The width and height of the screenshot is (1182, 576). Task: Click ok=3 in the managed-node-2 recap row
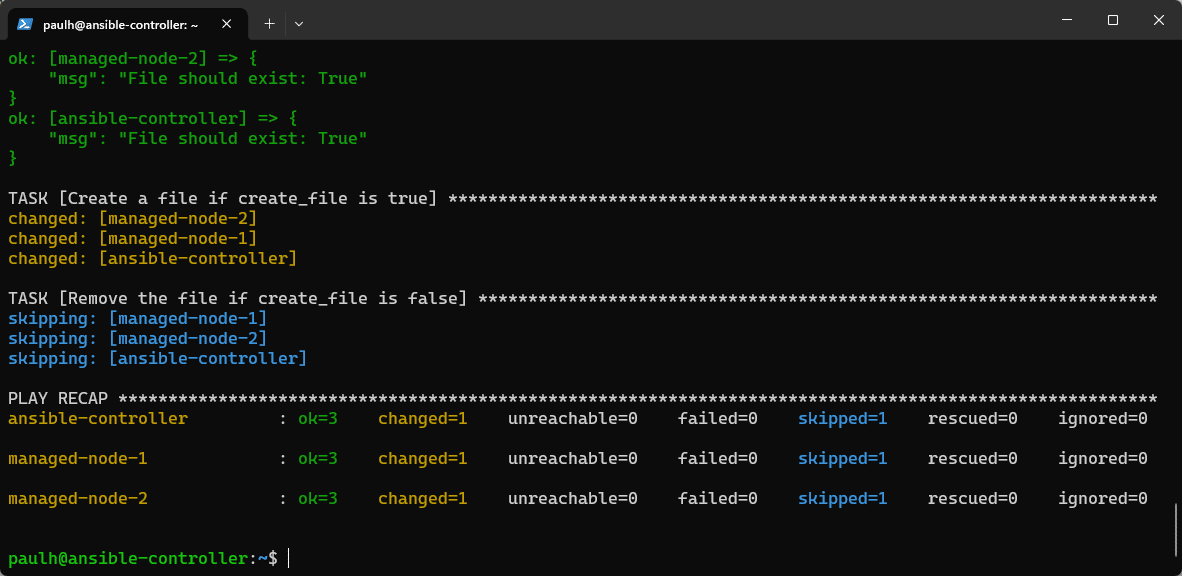318,499
